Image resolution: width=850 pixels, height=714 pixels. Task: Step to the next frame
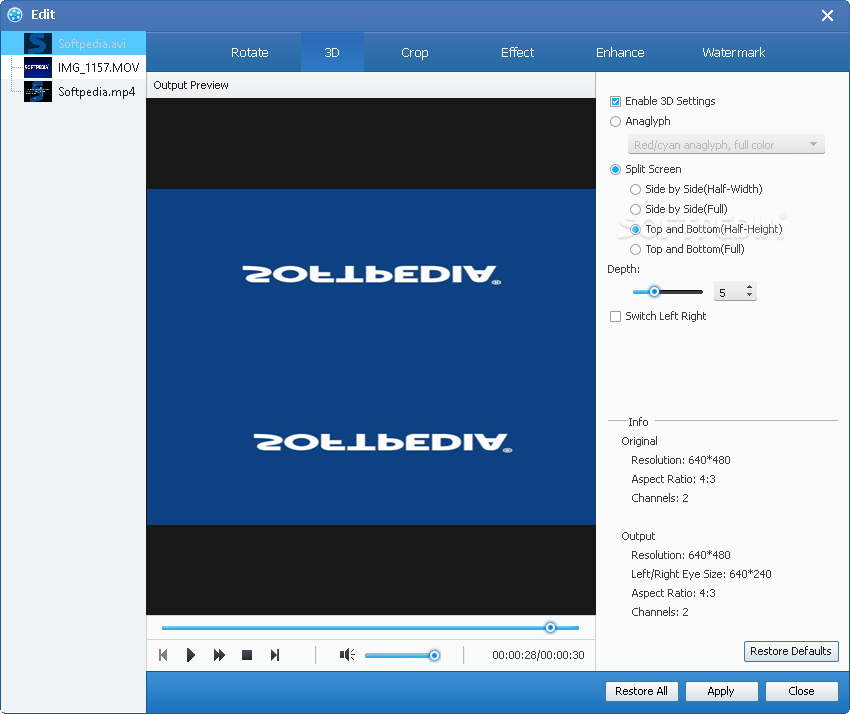[x=275, y=655]
